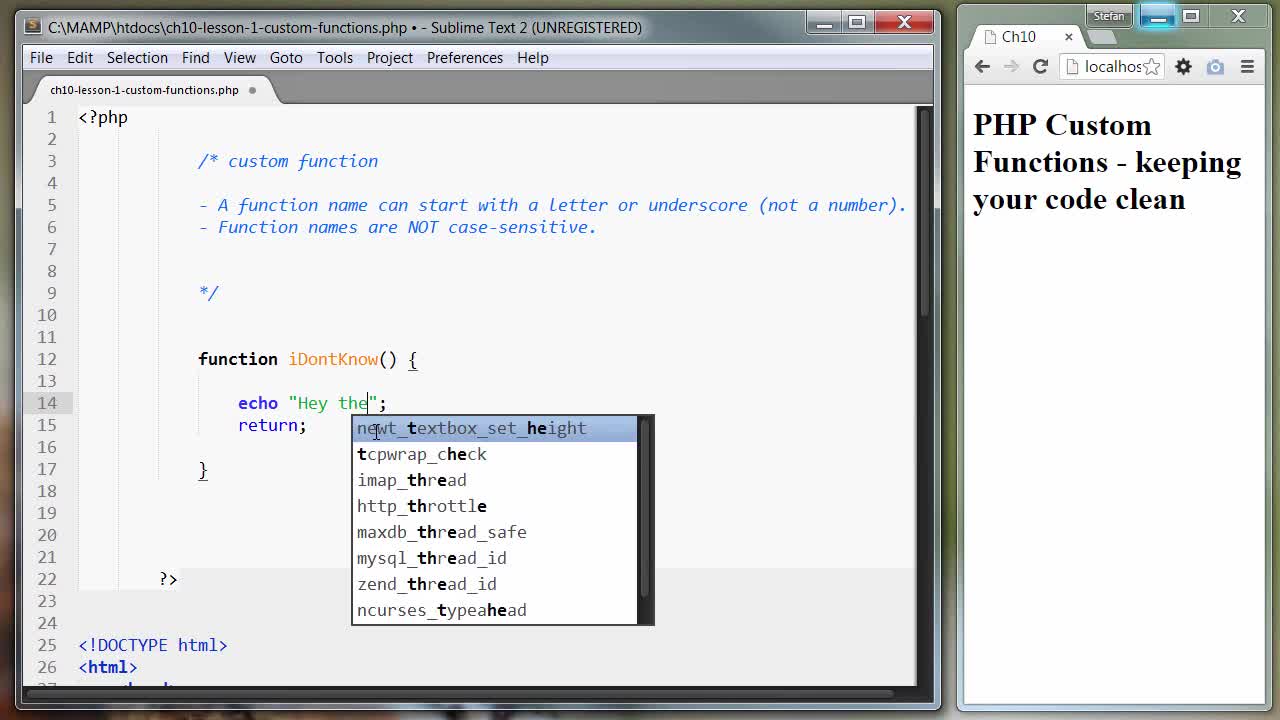Click the Stefan profile button in browser
The height and width of the screenshot is (720, 1280).
(x=1109, y=16)
